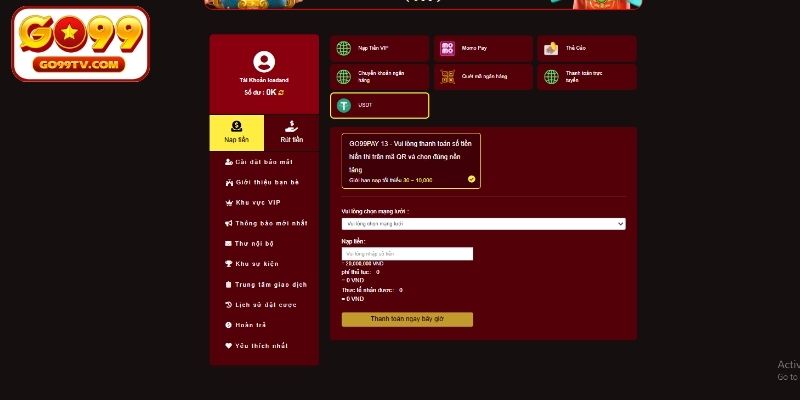This screenshot has height=400, width=800.
Task: Click Thanh toán ngay bây giờ button
Action: (x=407, y=319)
